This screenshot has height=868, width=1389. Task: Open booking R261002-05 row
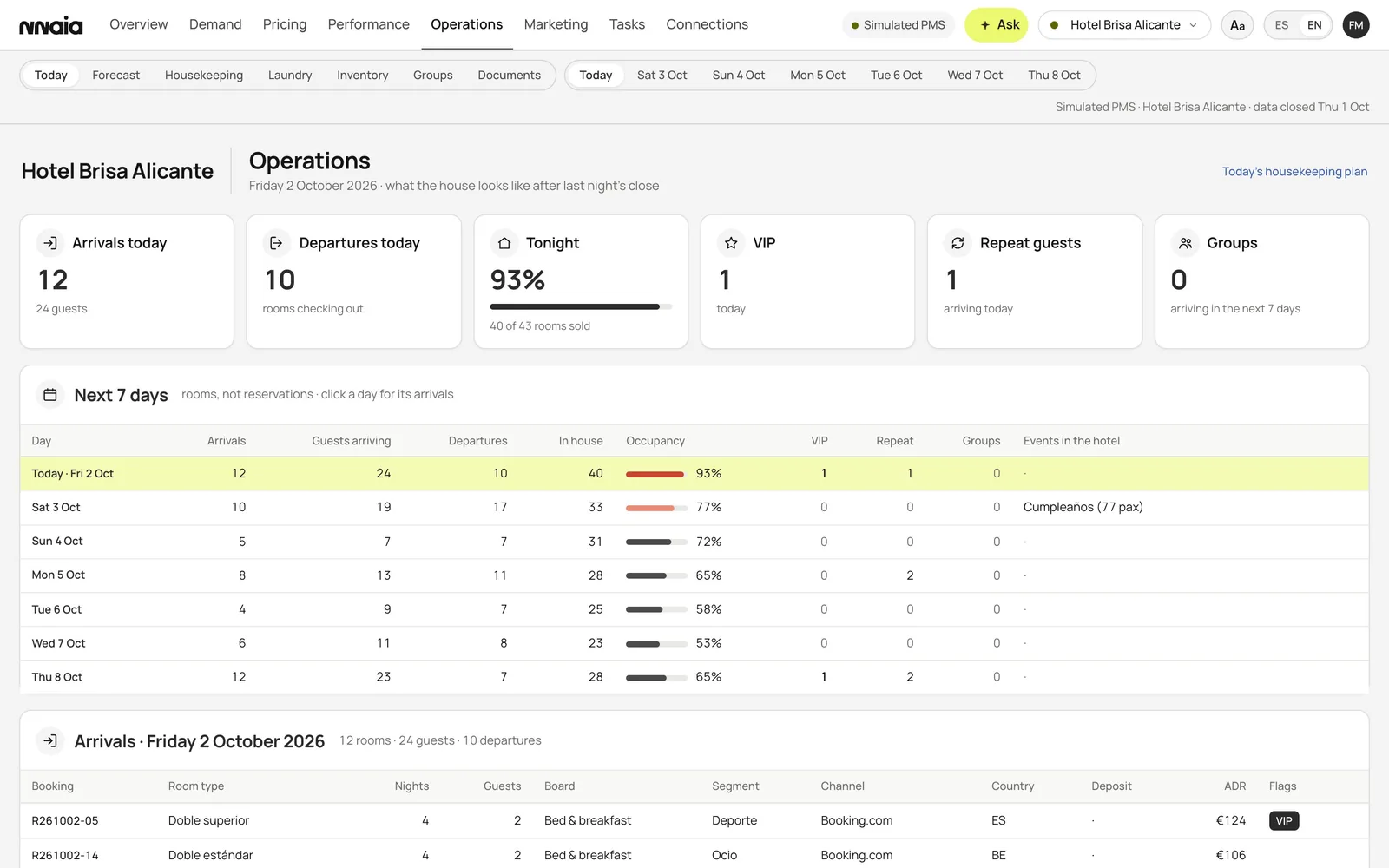pos(694,820)
